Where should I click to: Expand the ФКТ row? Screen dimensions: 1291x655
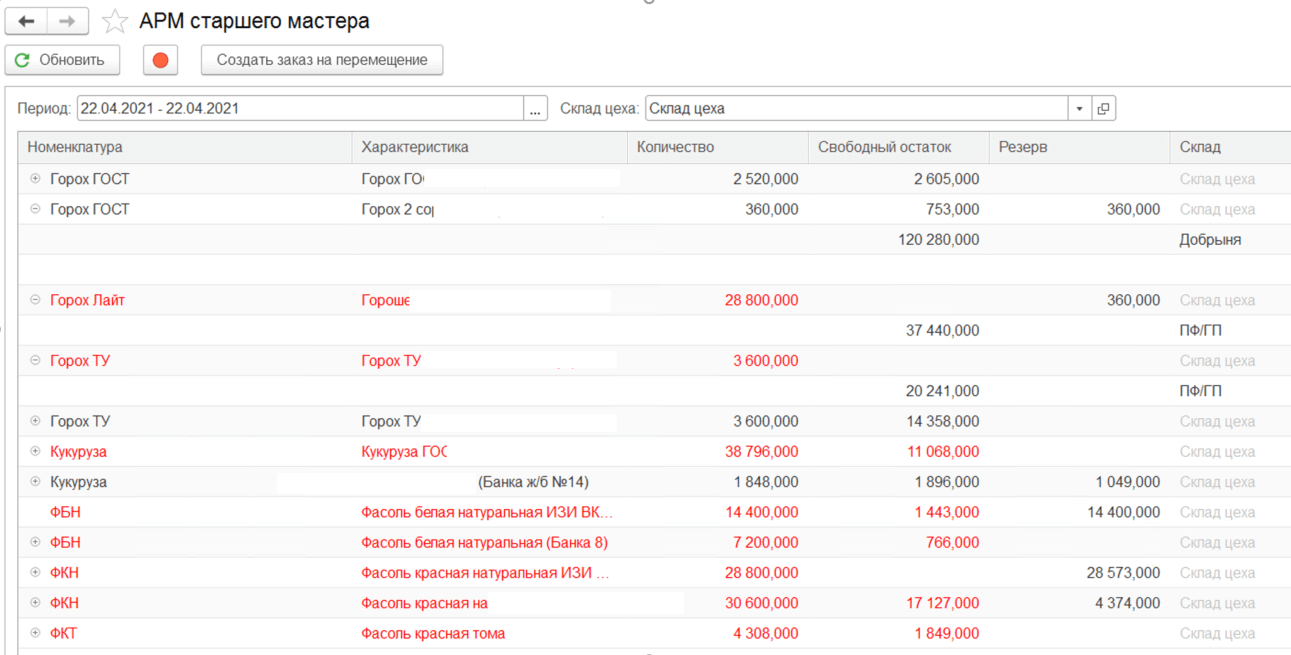35,633
